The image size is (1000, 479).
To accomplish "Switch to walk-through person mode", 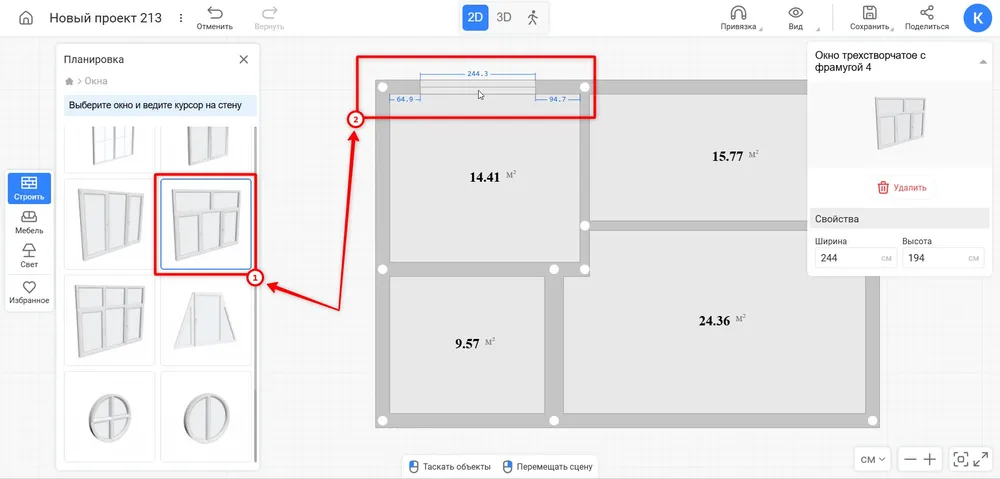I will tap(532, 17).
